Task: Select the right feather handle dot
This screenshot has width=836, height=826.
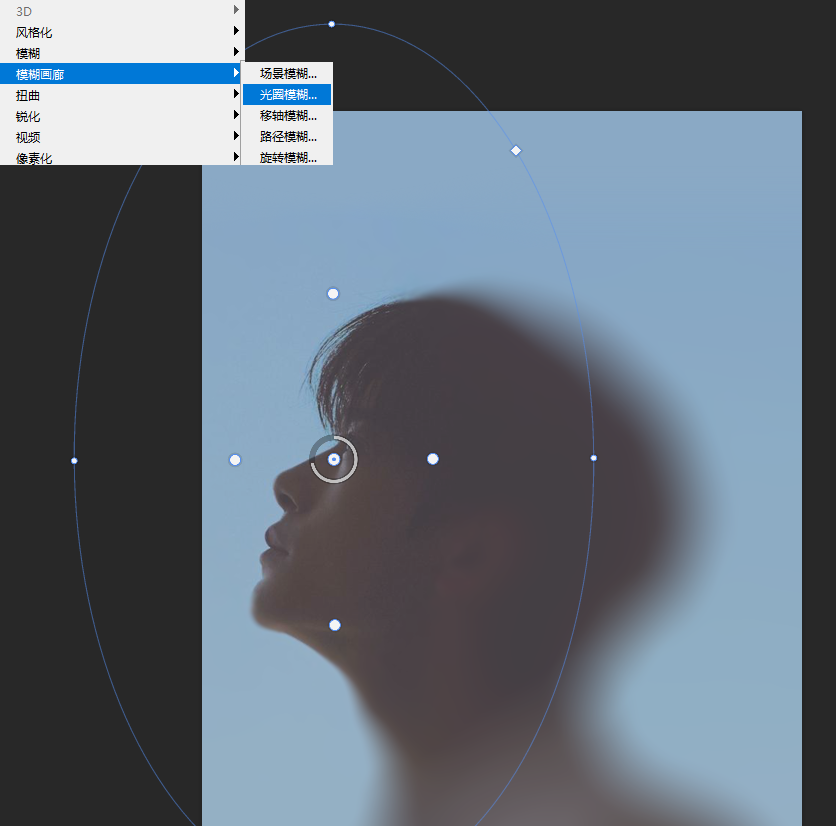Action: point(433,459)
